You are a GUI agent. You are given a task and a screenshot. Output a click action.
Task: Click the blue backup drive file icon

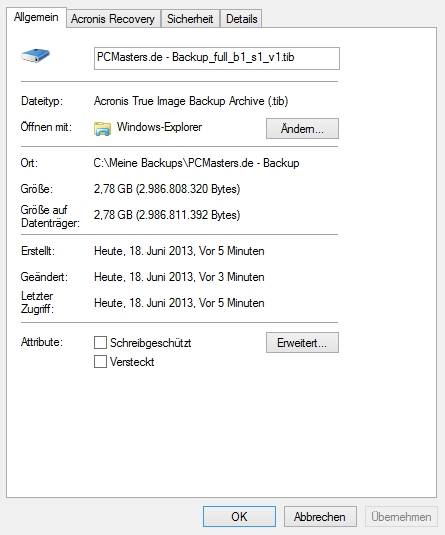[35, 56]
